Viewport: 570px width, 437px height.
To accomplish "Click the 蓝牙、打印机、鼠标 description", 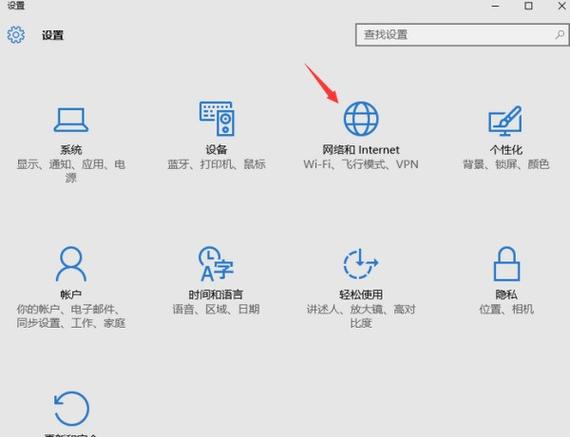I will (x=216, y=164).
